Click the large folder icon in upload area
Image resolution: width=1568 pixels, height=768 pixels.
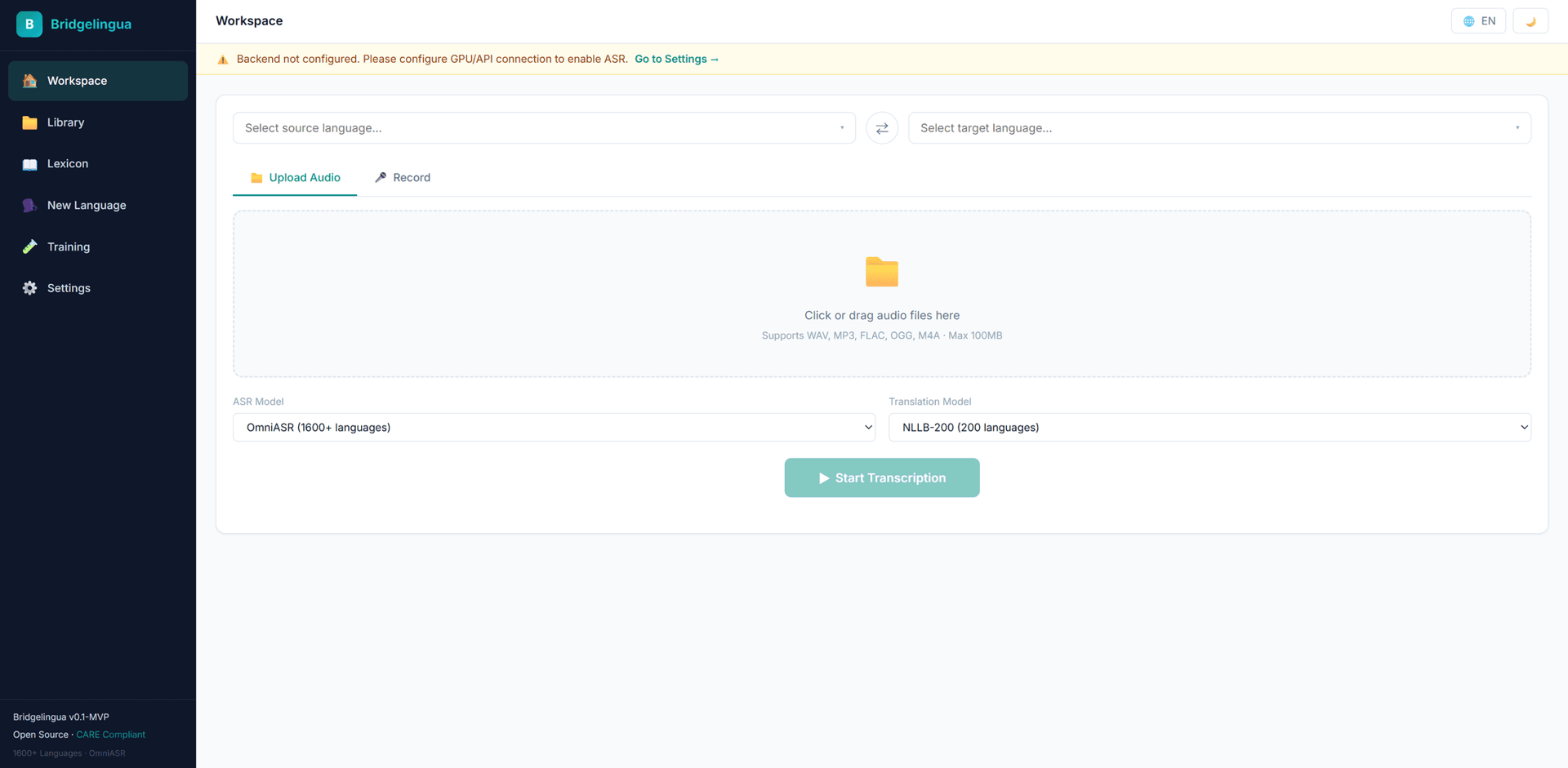point(881,272)
